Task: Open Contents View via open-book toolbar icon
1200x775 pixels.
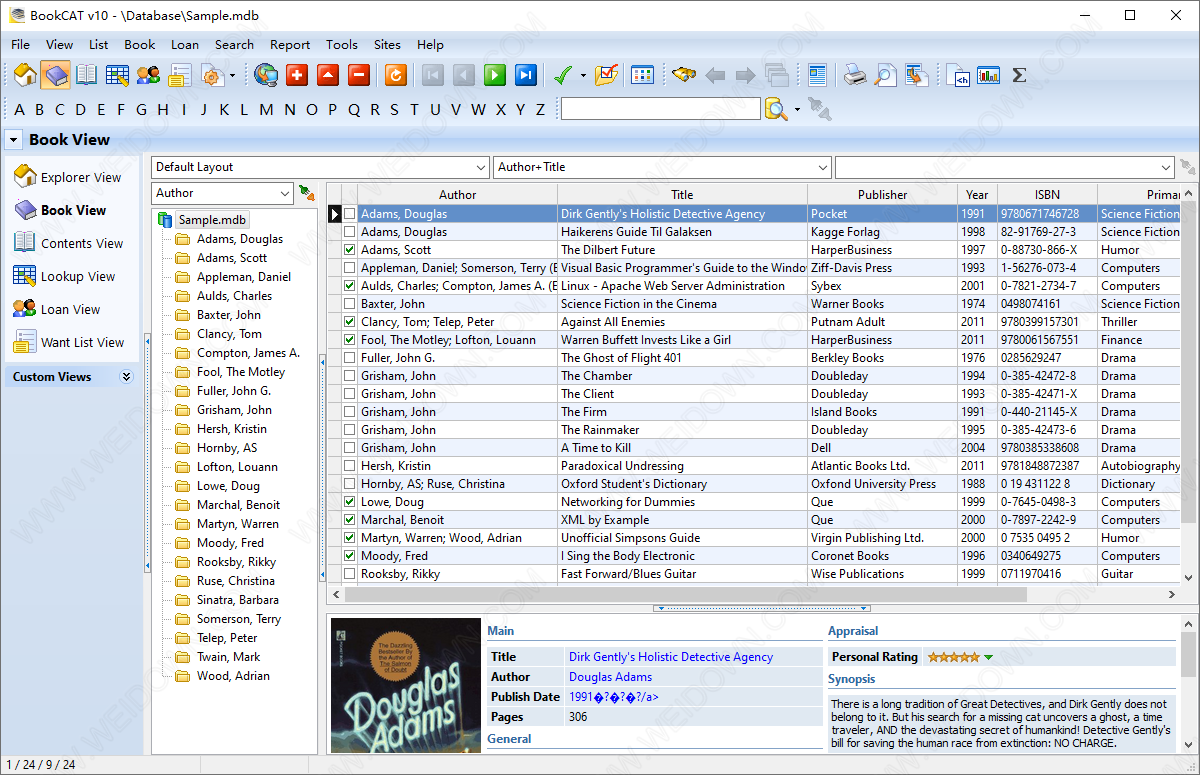Action: click(x=87, y=75)
